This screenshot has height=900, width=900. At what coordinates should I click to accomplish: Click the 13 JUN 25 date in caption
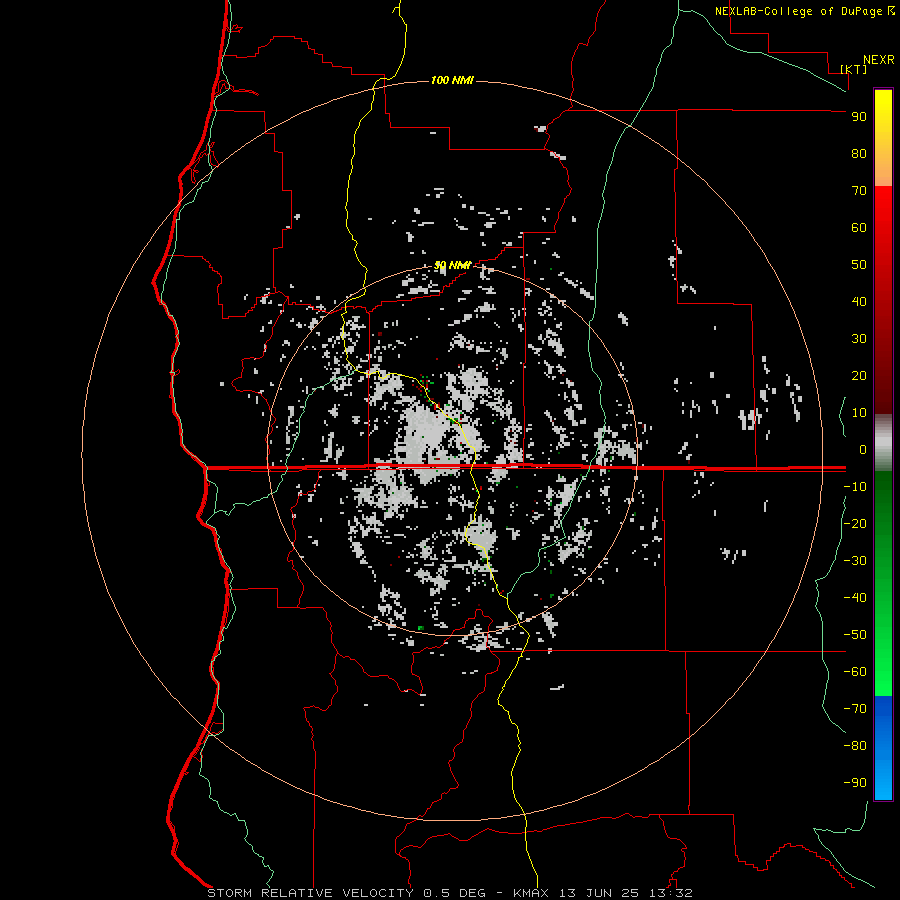pyautogui.click(x=599, y=893)
